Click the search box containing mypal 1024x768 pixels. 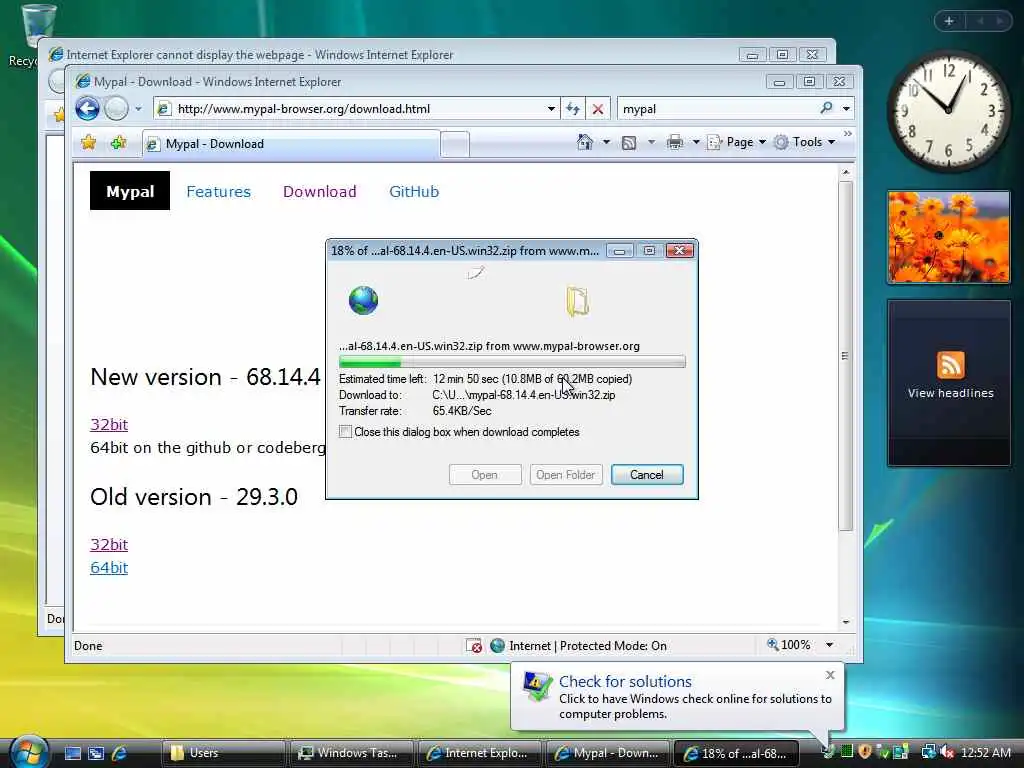(x=717, y=109)
